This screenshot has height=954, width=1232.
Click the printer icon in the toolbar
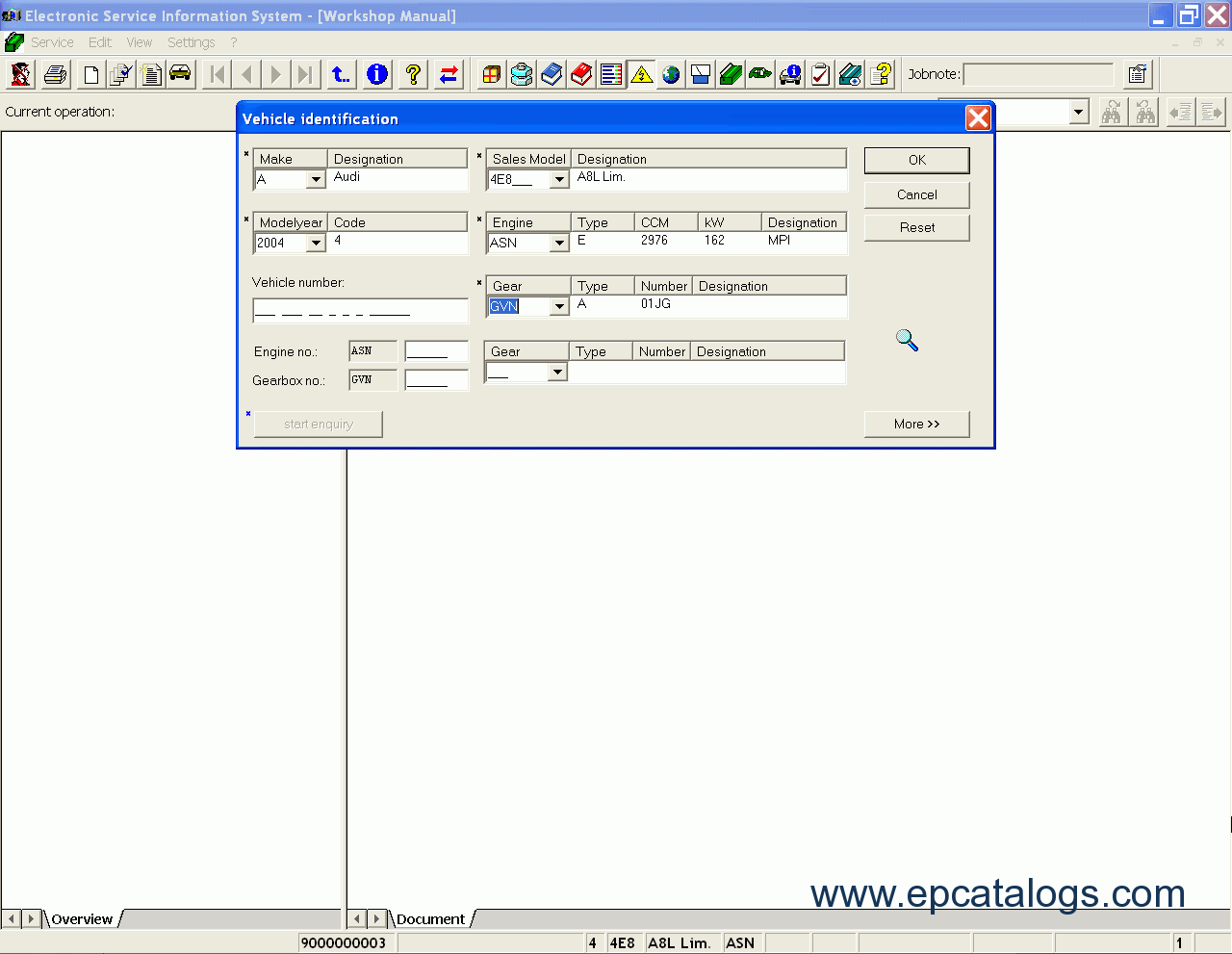pos(56,74)
